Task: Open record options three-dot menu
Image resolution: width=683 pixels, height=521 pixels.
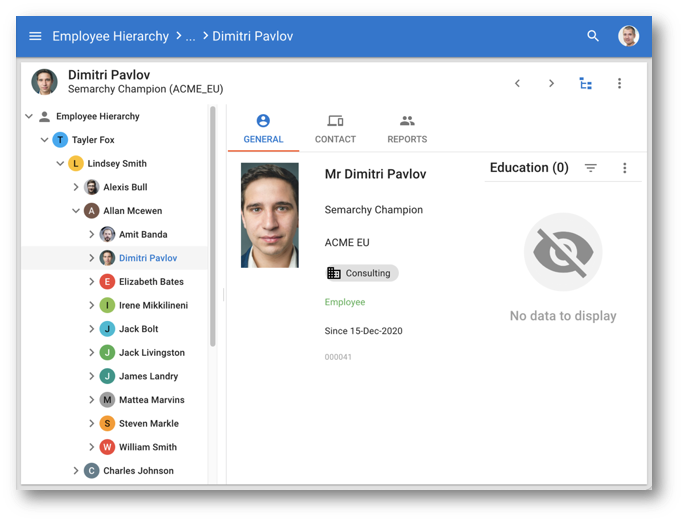Action: [x=619, y=83]
